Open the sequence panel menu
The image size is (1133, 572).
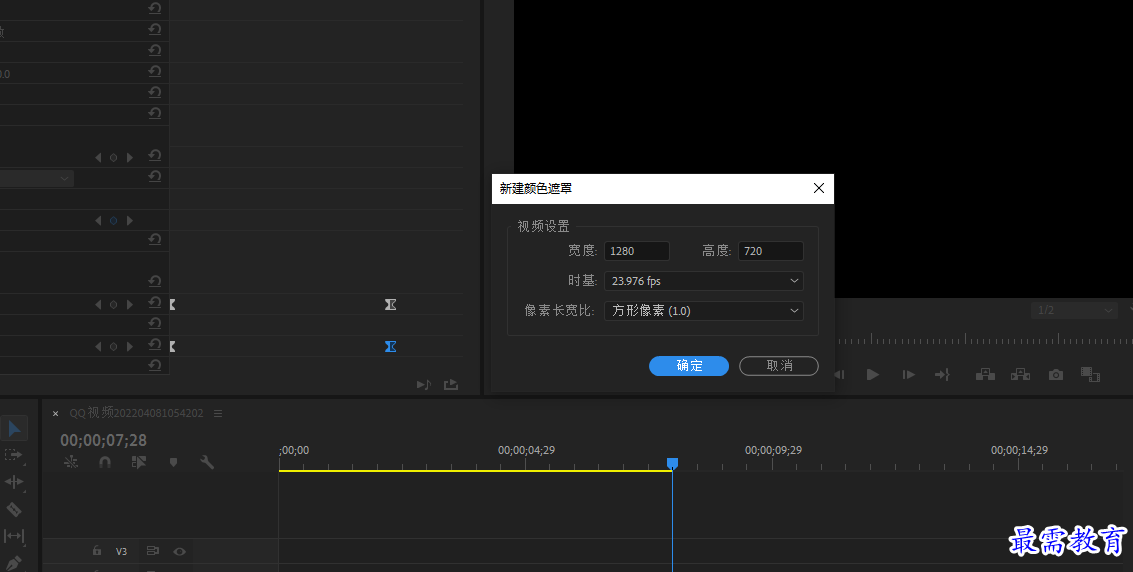pos(217,413)
